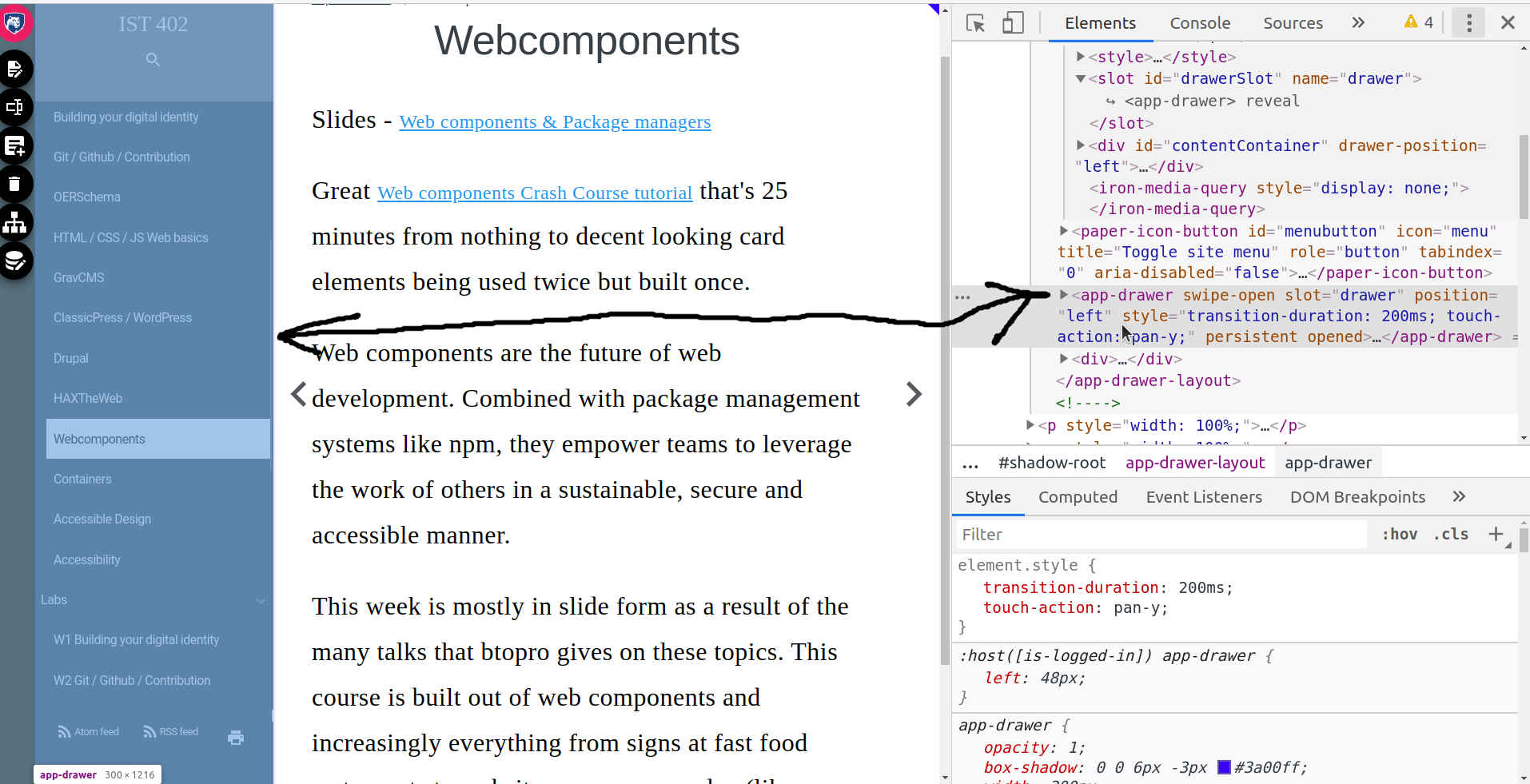Collapse the Labs section chevron

tap(261, 600)
